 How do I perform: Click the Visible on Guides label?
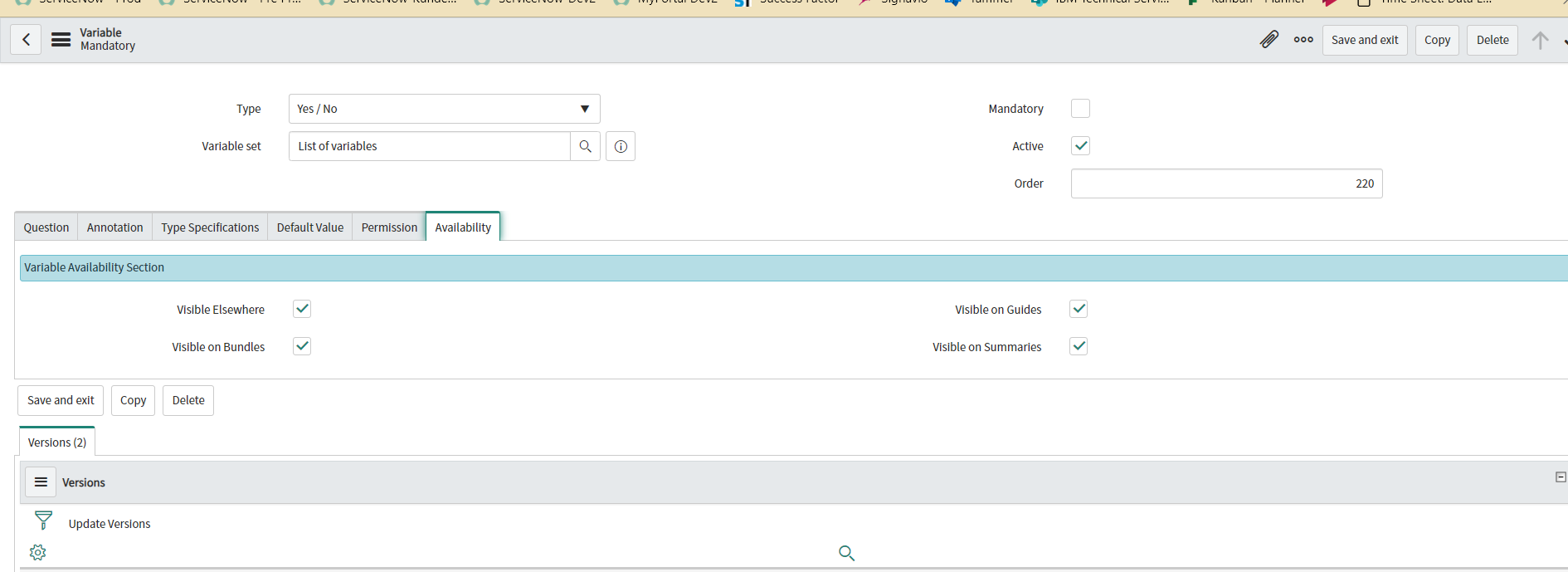998,310
